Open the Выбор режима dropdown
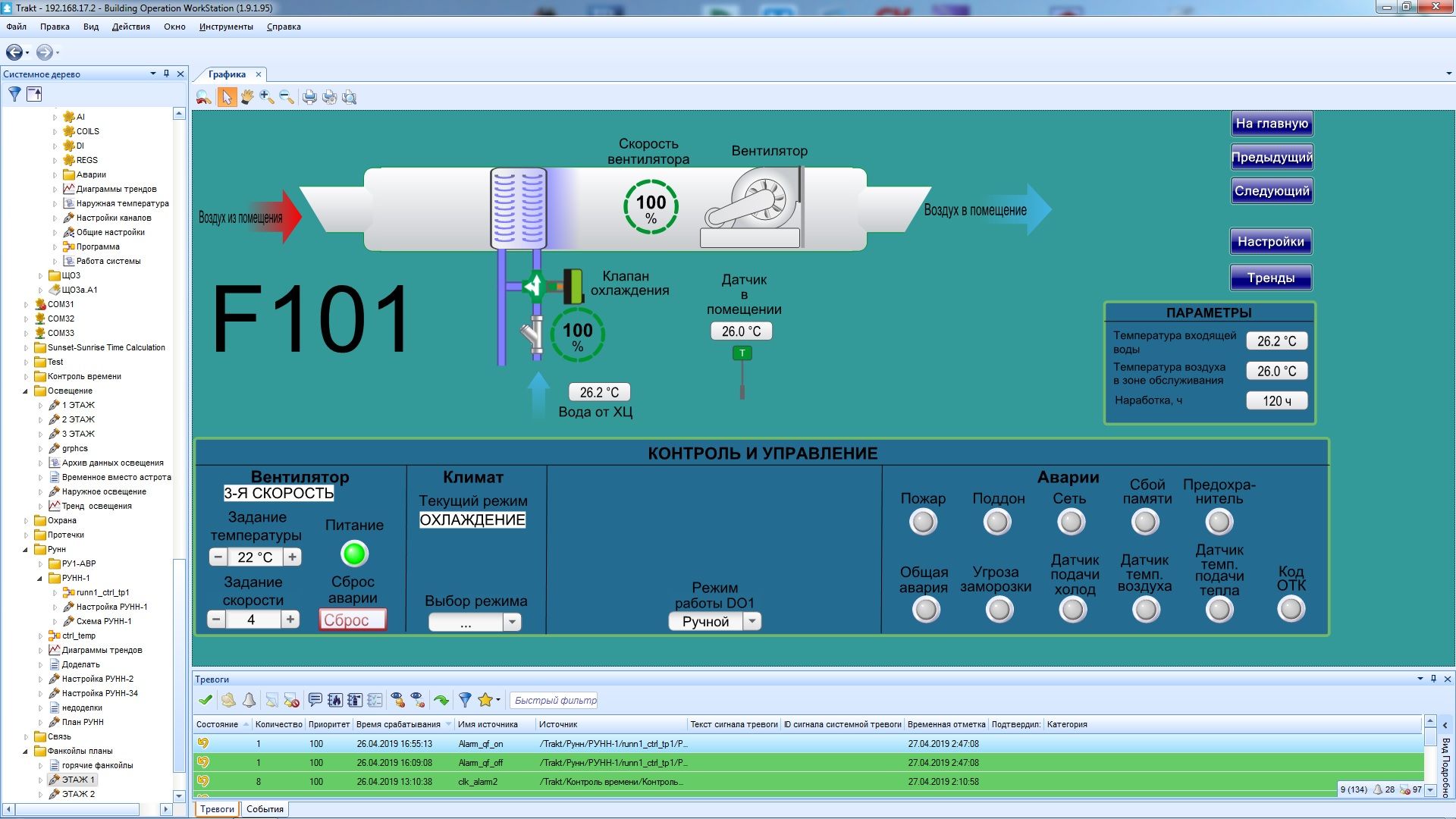This screenshot has width=1456, height=819. click(513, 623)
